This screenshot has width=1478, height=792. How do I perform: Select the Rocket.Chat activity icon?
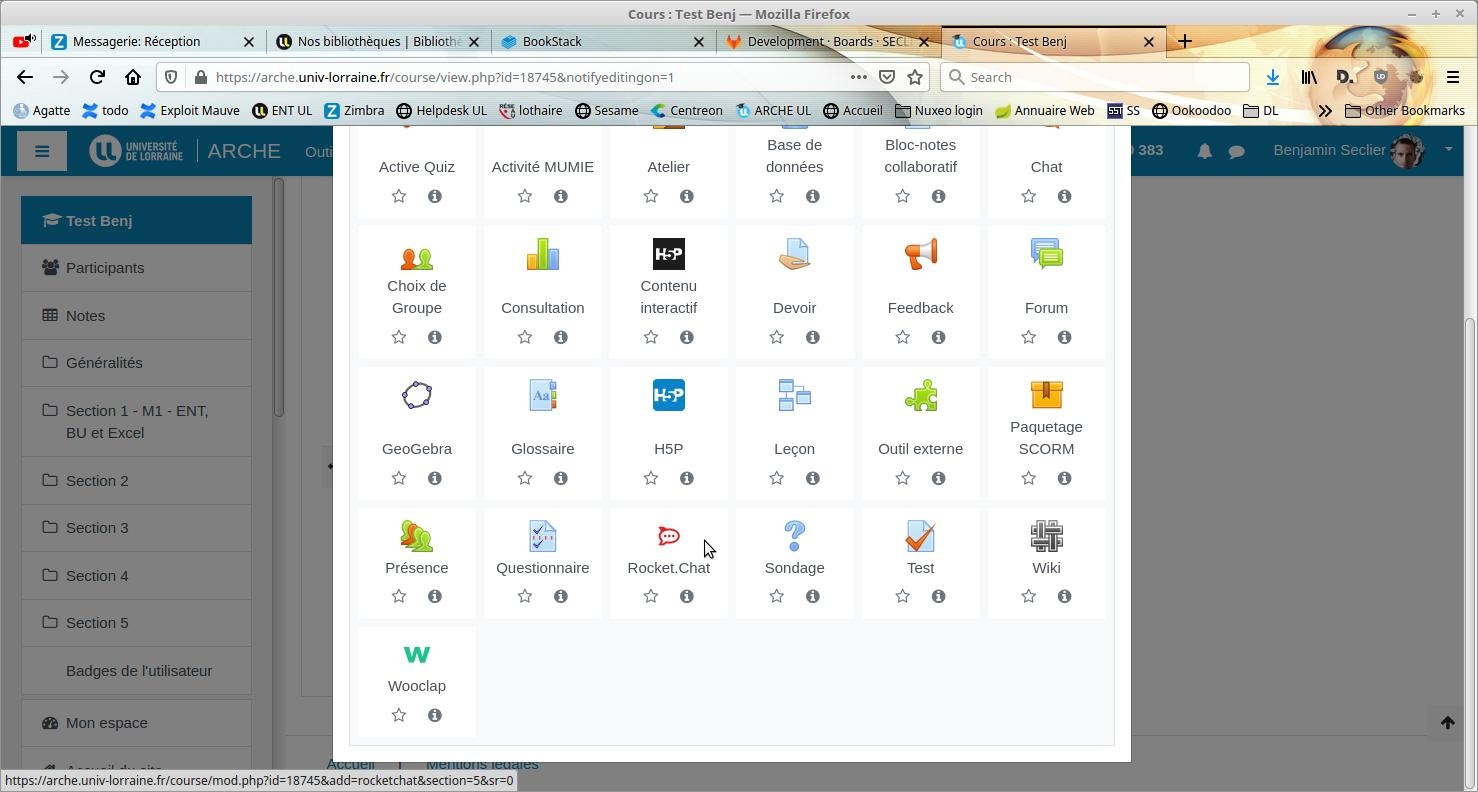click(x=668, y=537)
